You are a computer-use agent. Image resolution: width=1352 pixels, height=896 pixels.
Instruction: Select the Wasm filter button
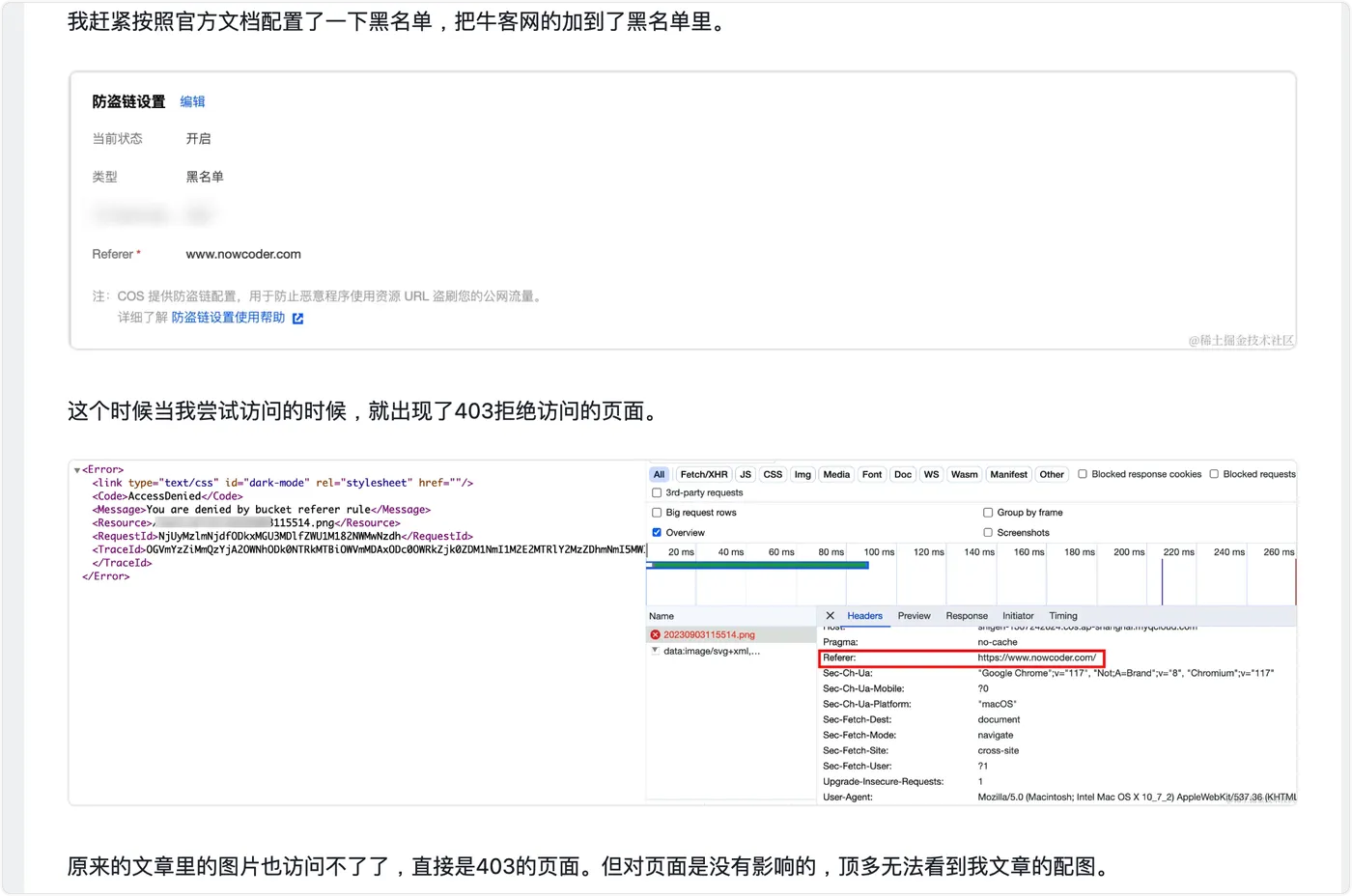964,474
